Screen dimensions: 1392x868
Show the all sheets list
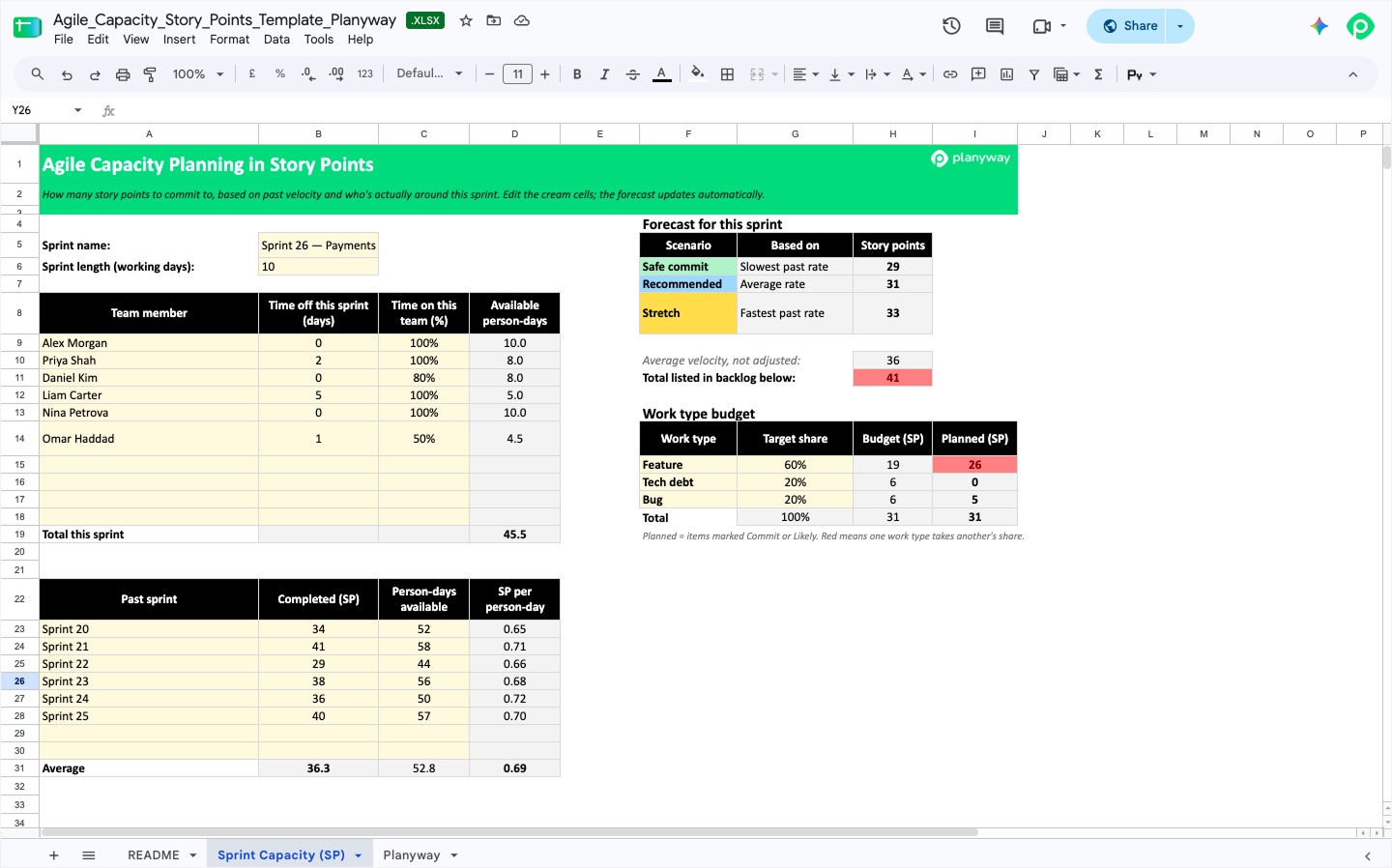pos(89,855)
